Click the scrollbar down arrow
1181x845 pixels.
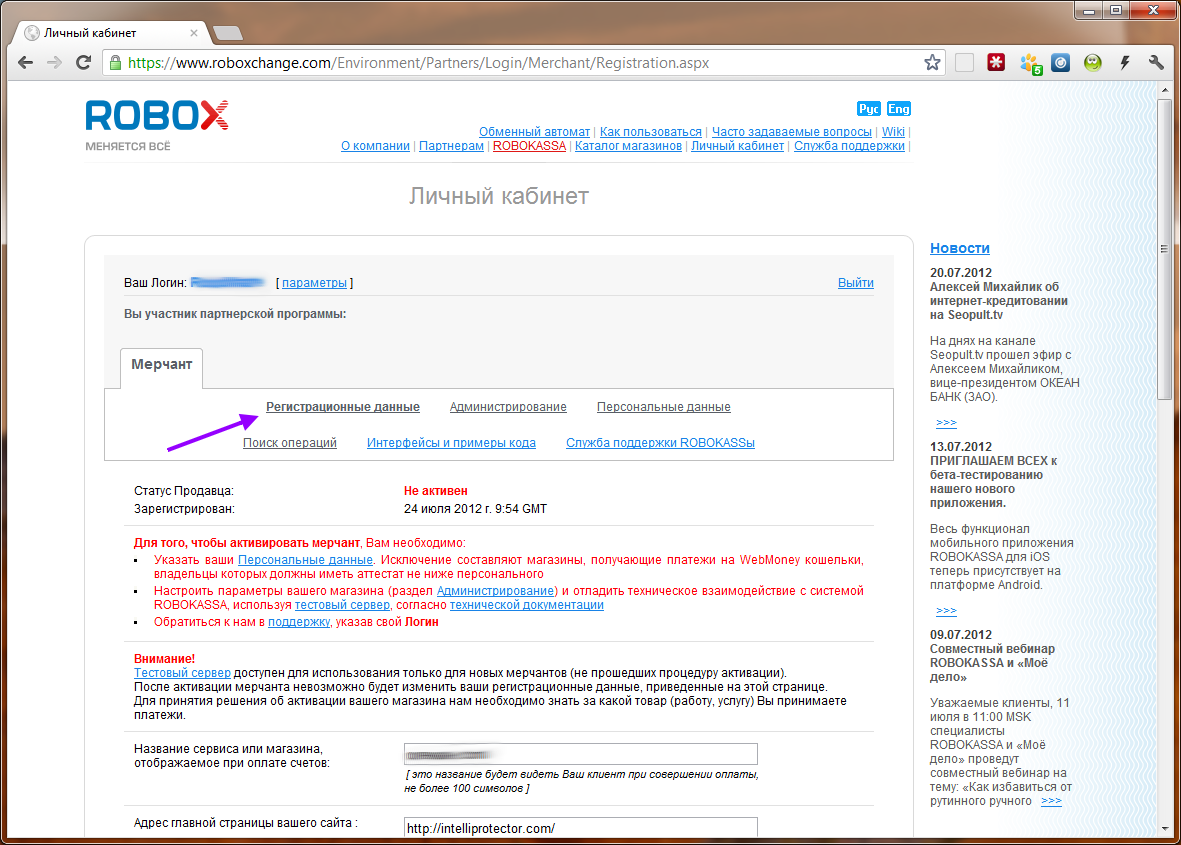1164,828
